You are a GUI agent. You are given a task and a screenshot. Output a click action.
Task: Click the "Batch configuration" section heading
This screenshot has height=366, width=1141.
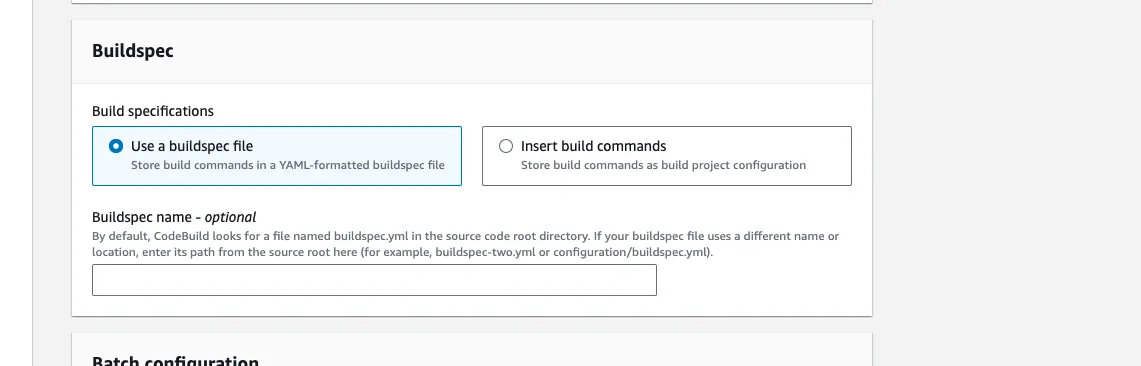coord(175,361)
